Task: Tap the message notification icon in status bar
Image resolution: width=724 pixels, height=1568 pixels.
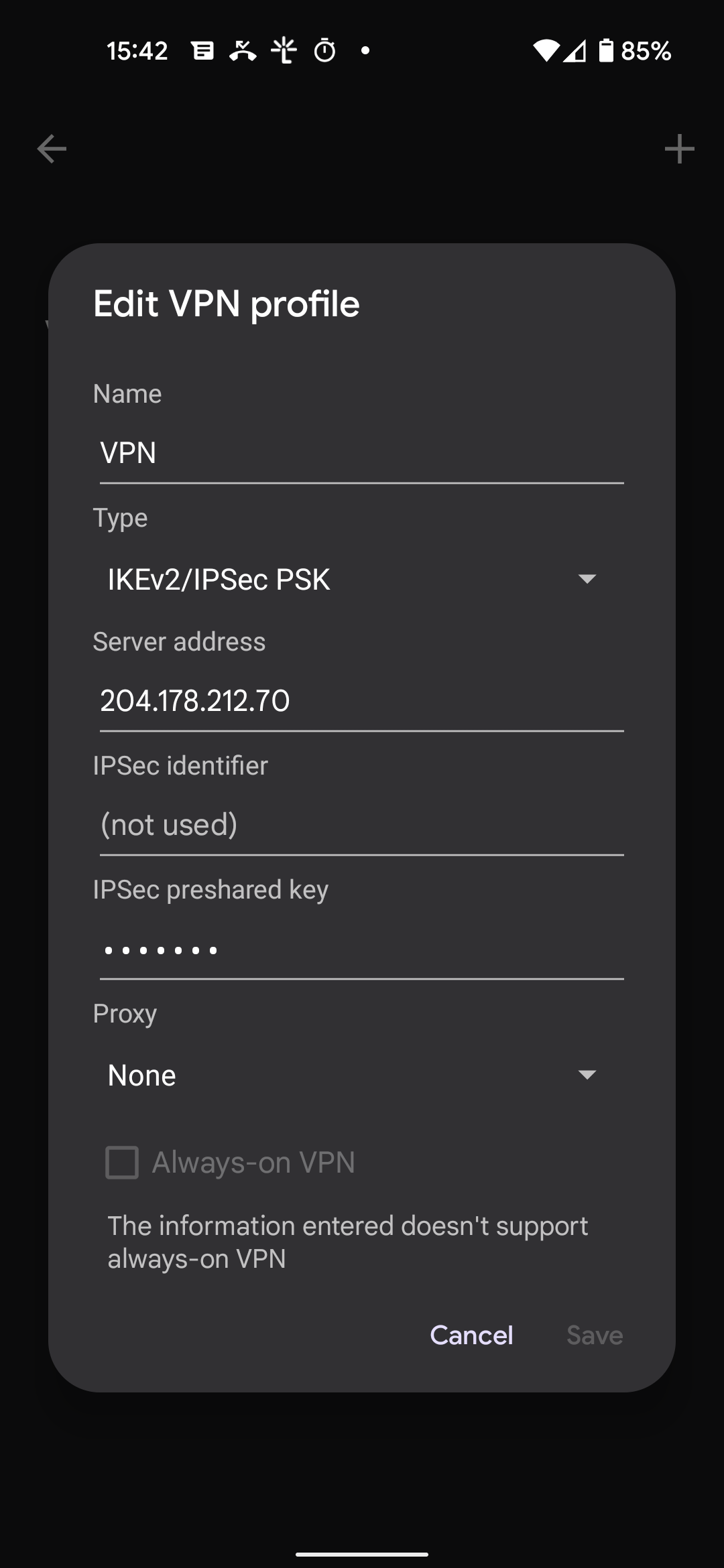Action: (x=202, y=51)
